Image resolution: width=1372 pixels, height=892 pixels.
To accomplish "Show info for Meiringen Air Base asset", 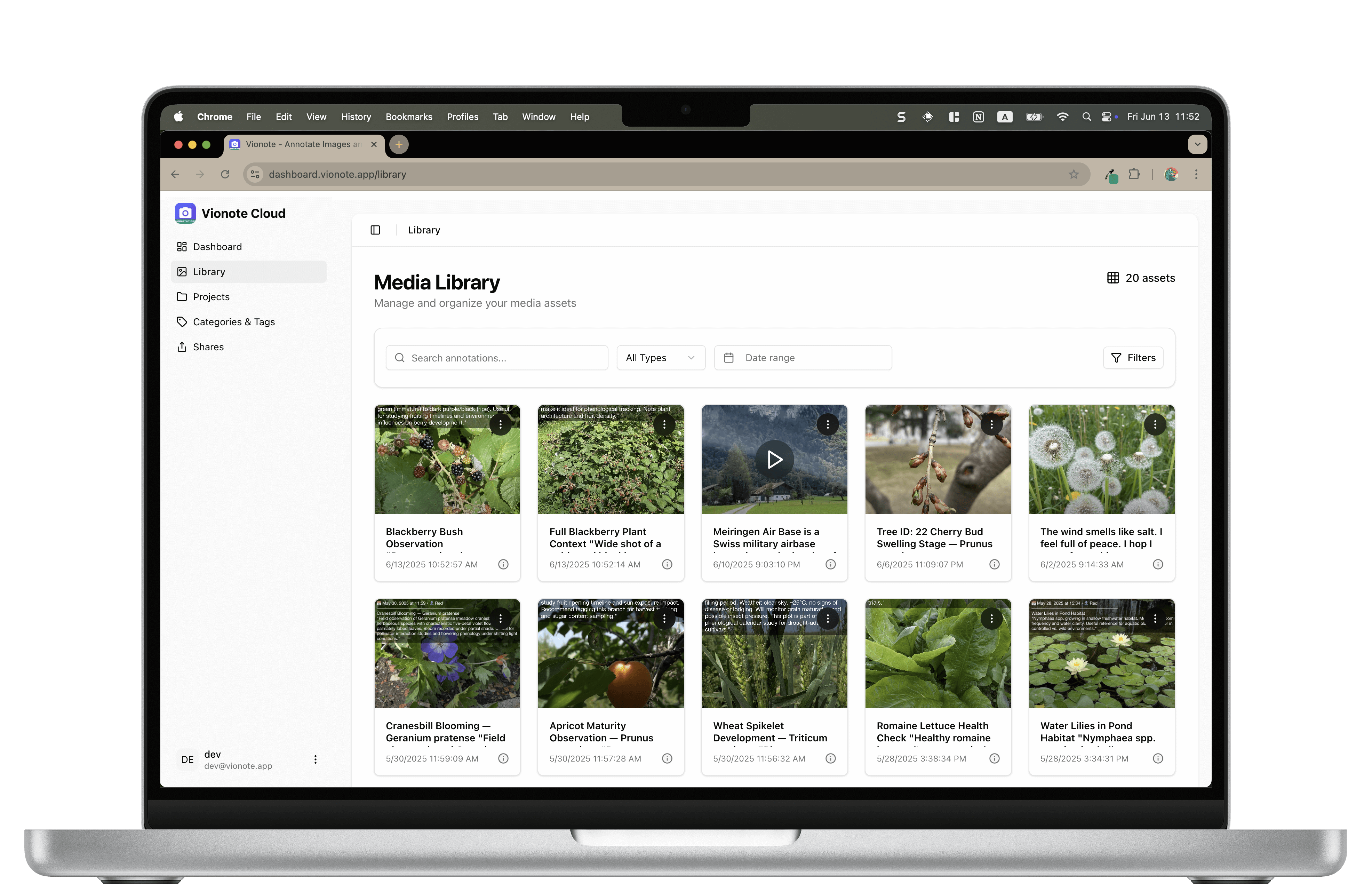I will tap(831, 565).
